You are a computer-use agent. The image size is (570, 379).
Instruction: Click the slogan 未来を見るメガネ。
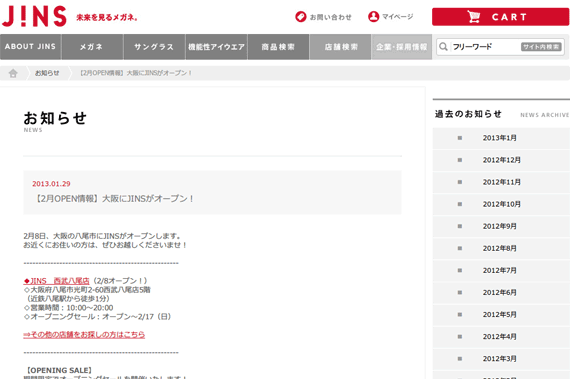tap(107, 17)
